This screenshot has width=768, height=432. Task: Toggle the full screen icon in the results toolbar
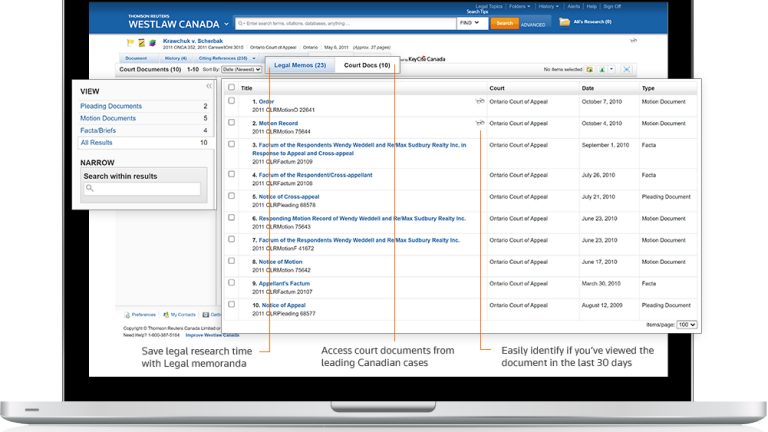click(626, 70)
